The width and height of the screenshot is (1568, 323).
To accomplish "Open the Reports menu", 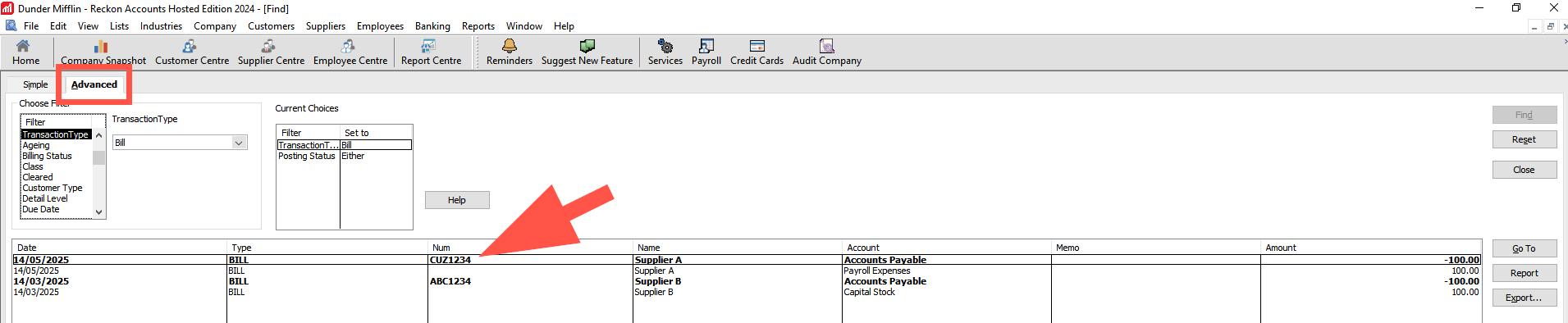I will [478, 26].
